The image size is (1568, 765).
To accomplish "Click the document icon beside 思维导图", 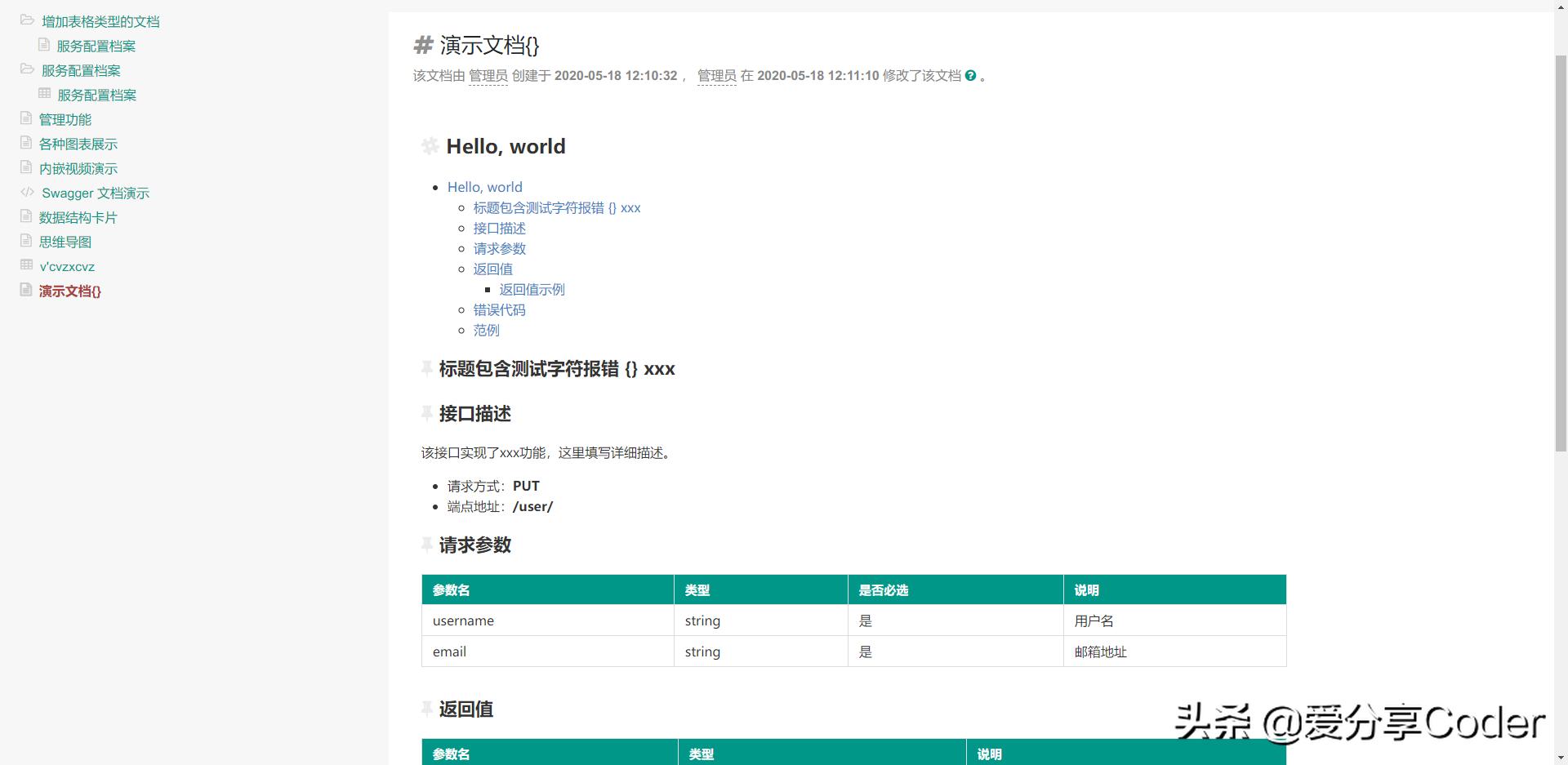I will coord(25,239).
